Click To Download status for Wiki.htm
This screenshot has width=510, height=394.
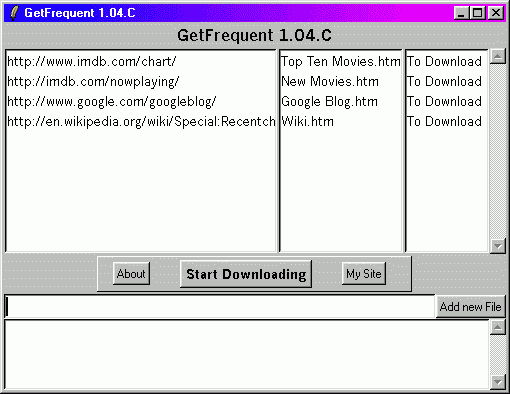447,122
